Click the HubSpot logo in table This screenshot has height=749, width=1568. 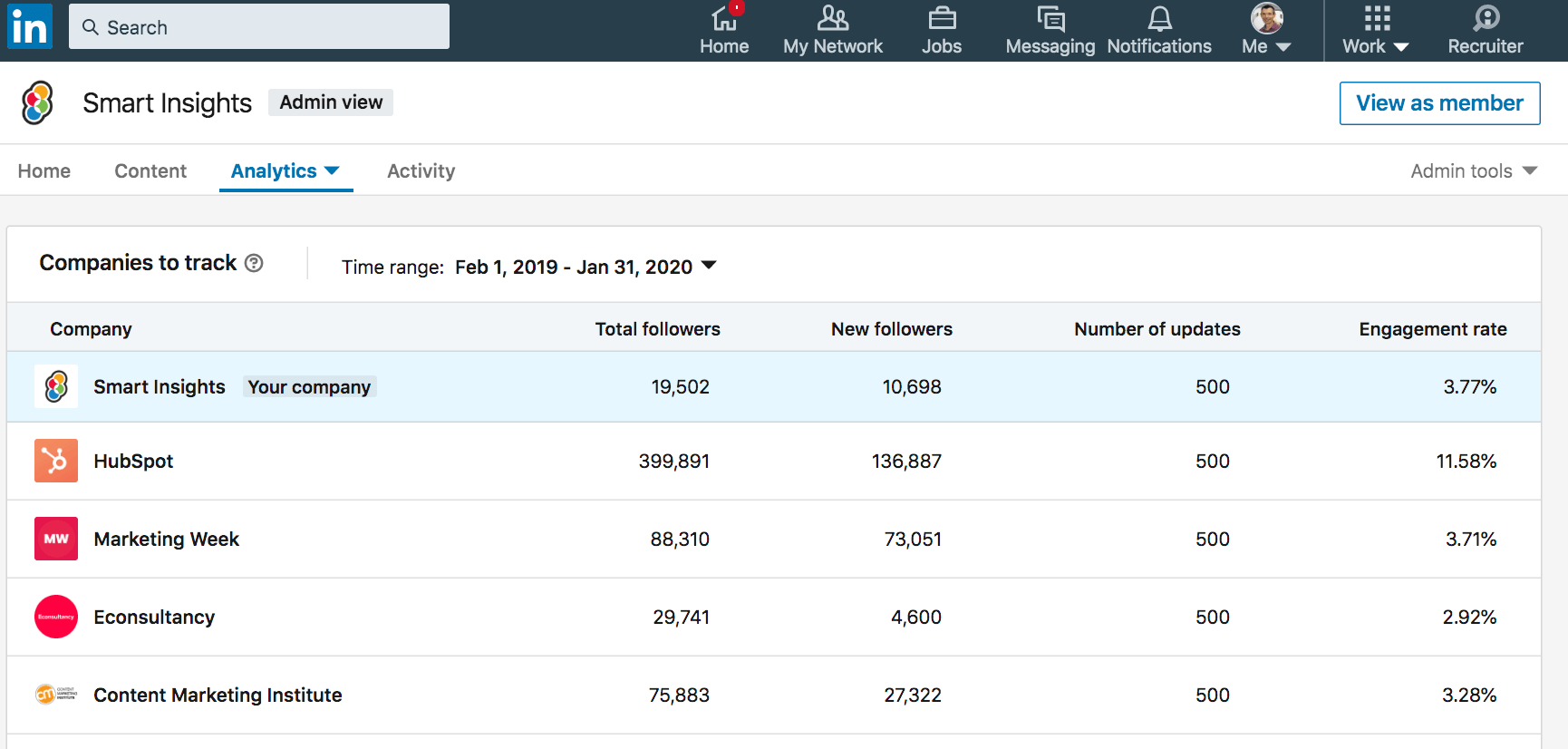click(x=56, y=461)
